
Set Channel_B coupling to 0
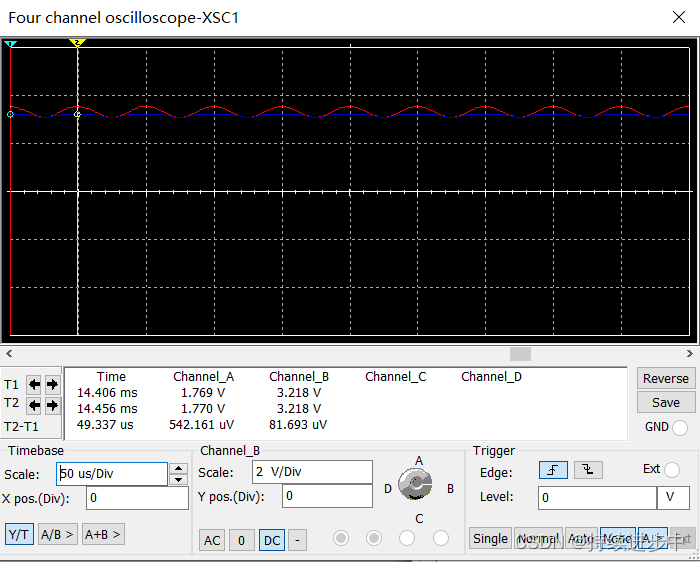(x=242, y=540)
